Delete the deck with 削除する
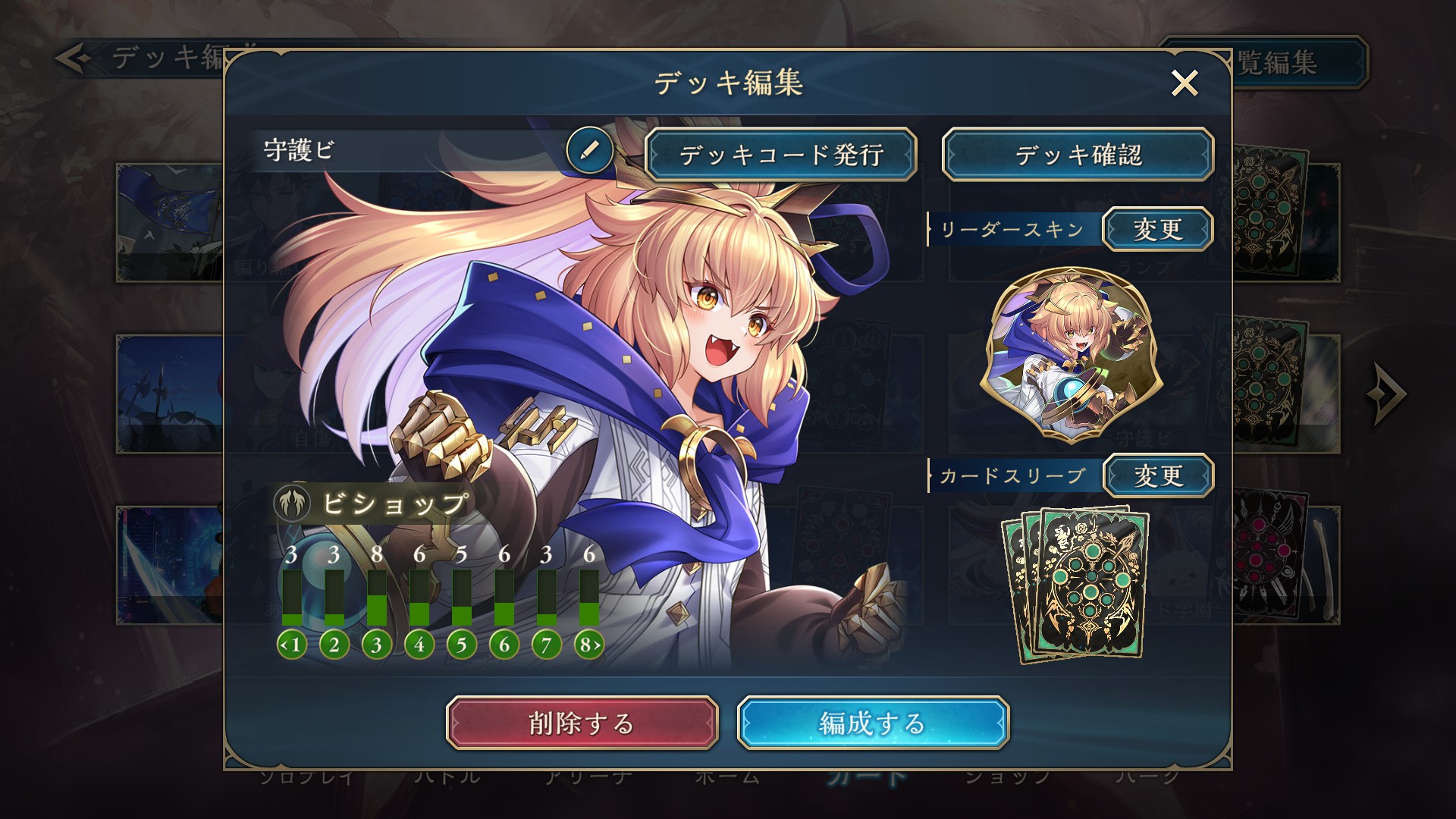 (x=582, y=723)
